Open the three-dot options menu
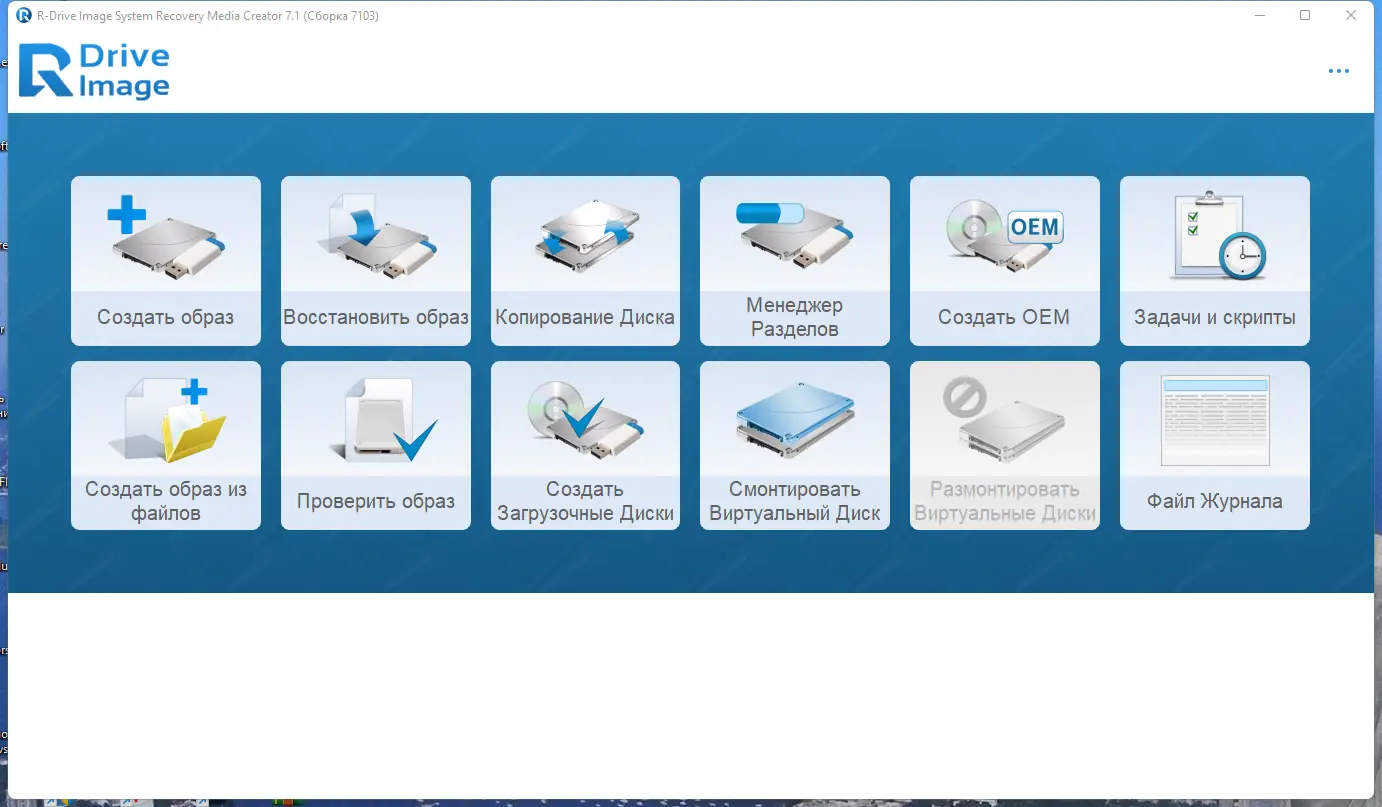Image resolution: width=1382 pixels, height=807 pixels. 1338,70
